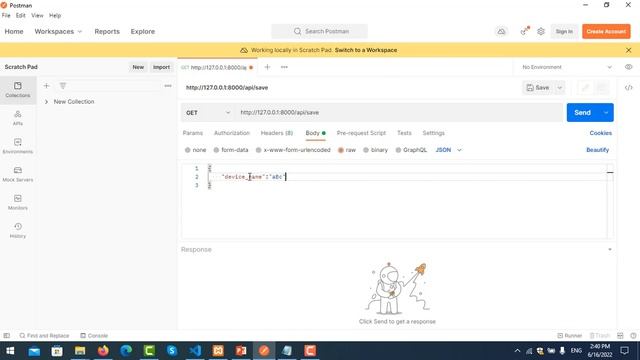Click the Save request button
The image size is (640, 360).
coord(538,88)
